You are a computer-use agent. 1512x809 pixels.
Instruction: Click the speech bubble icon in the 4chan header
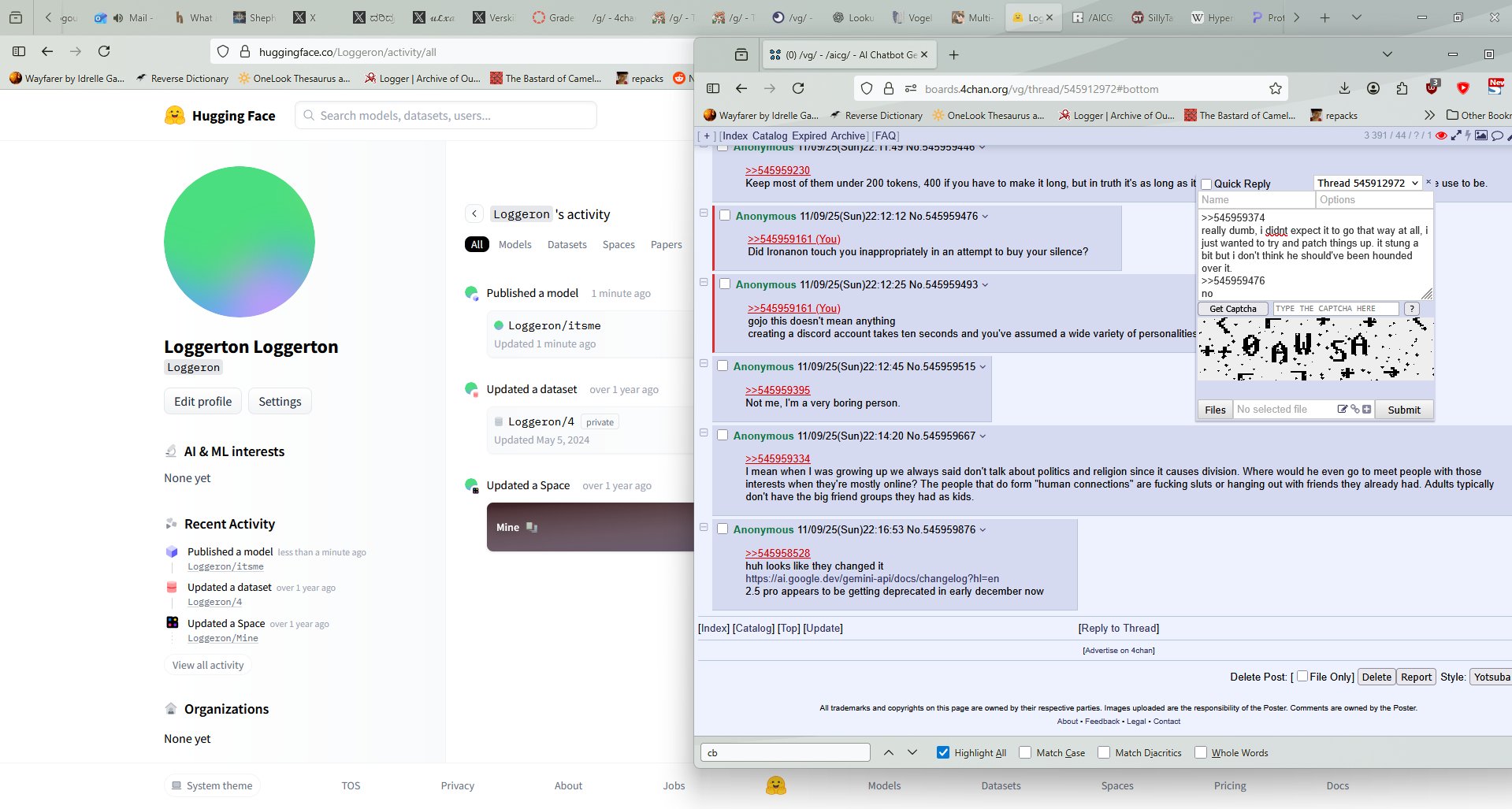coord(1497,135)
